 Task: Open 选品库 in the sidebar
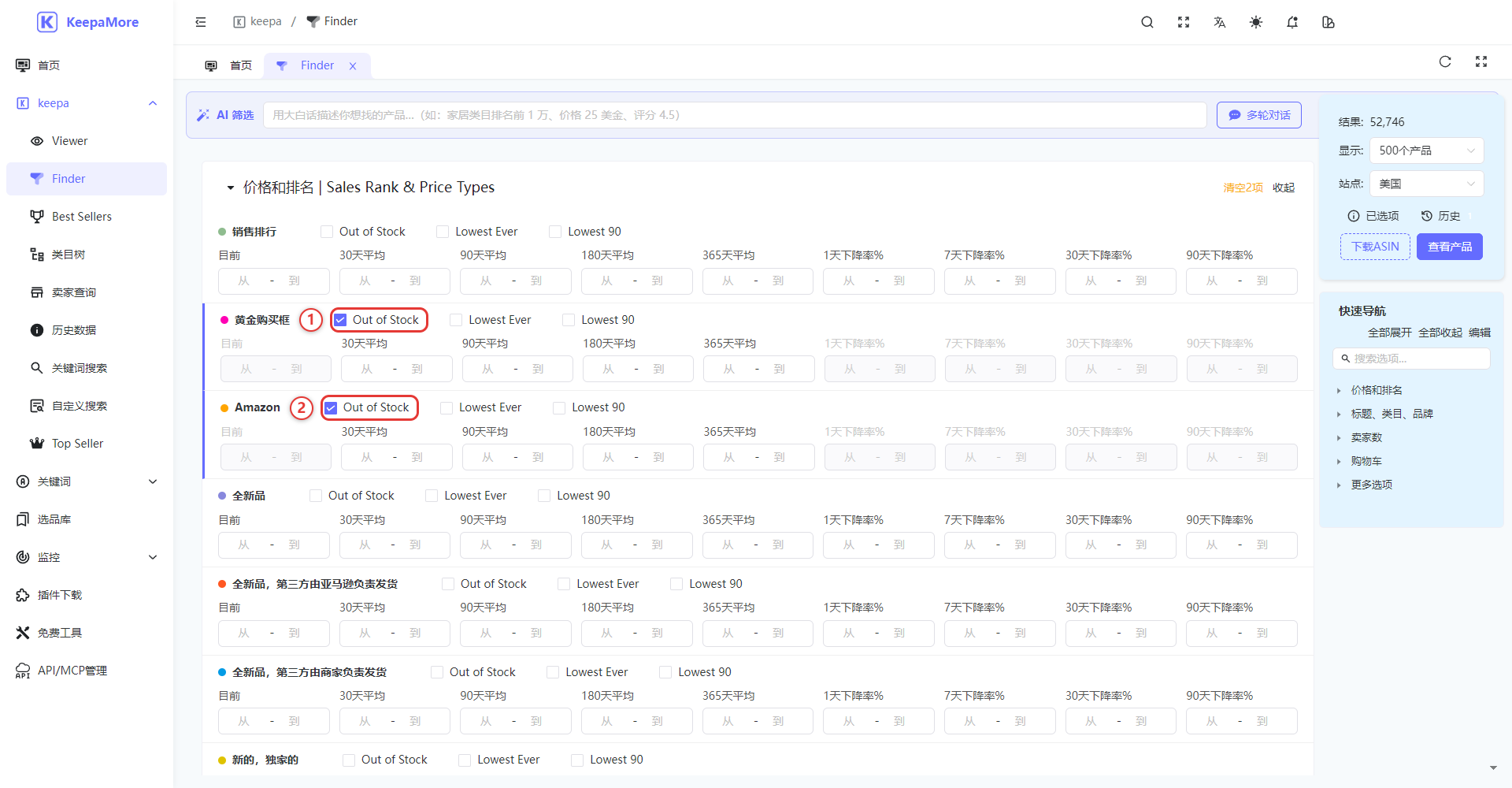point(87,519)
